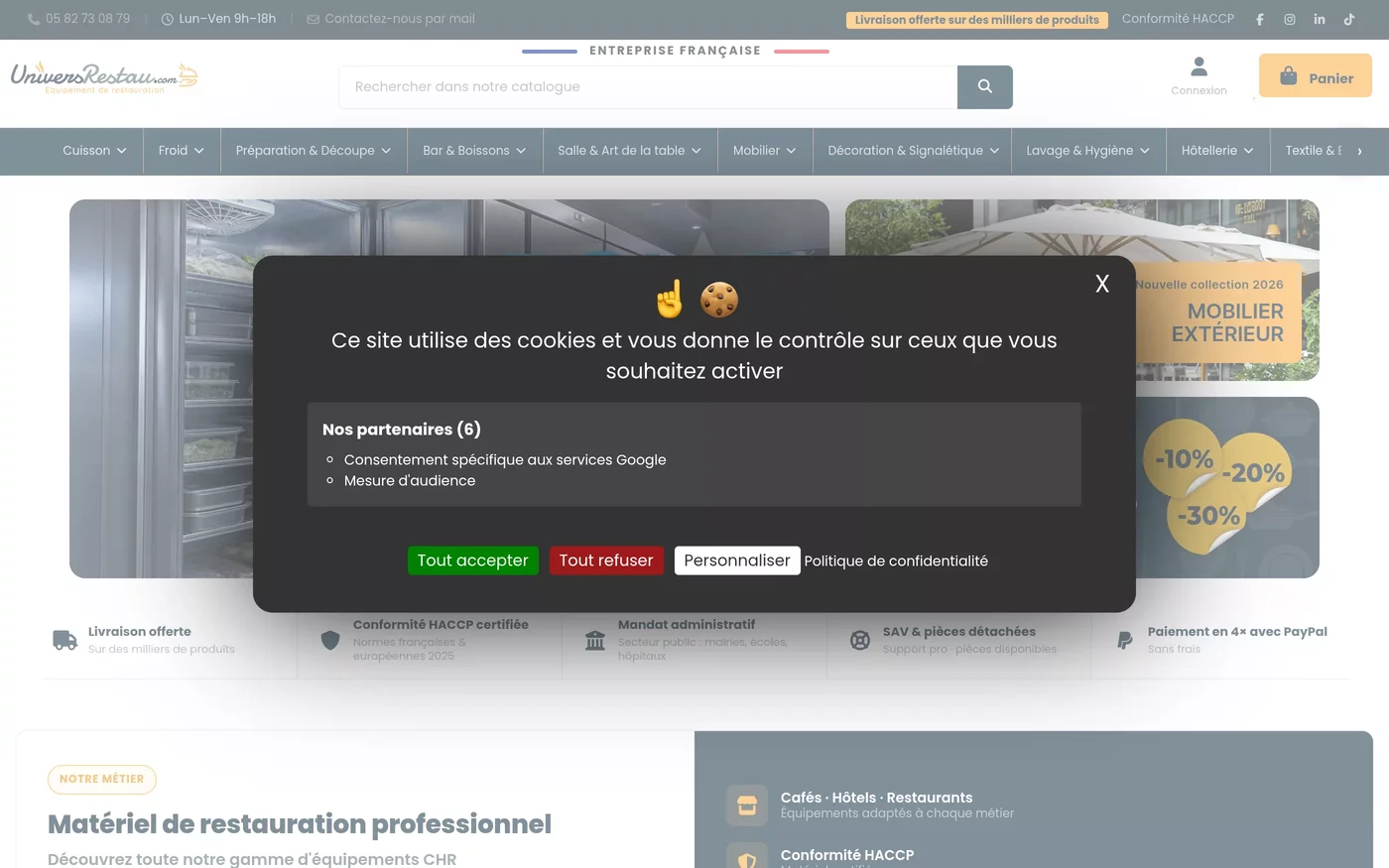This screenshot has width=1389, height=868.
Task: Click Matériel de restauration professionnel heading
Action: click(300, 824)
